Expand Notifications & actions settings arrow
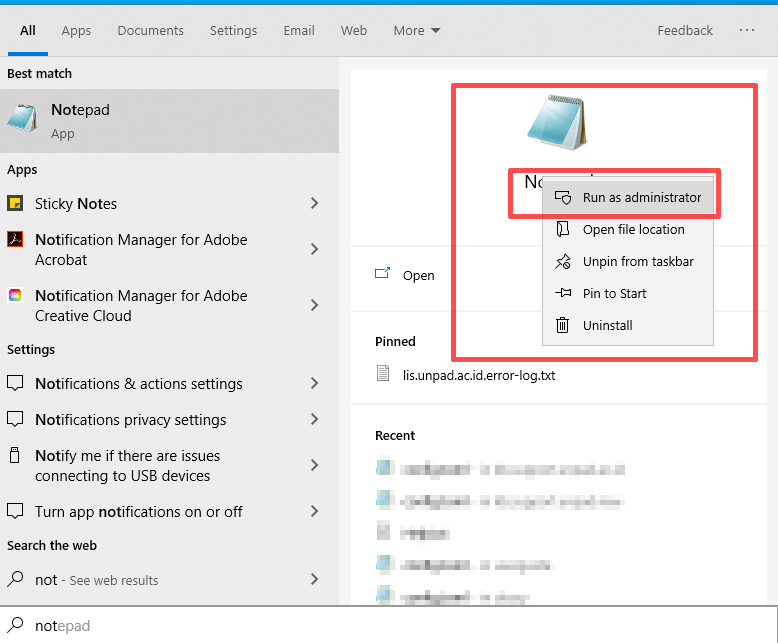The image size is (778, 643). pyautogui.click(x=314, y=383)
